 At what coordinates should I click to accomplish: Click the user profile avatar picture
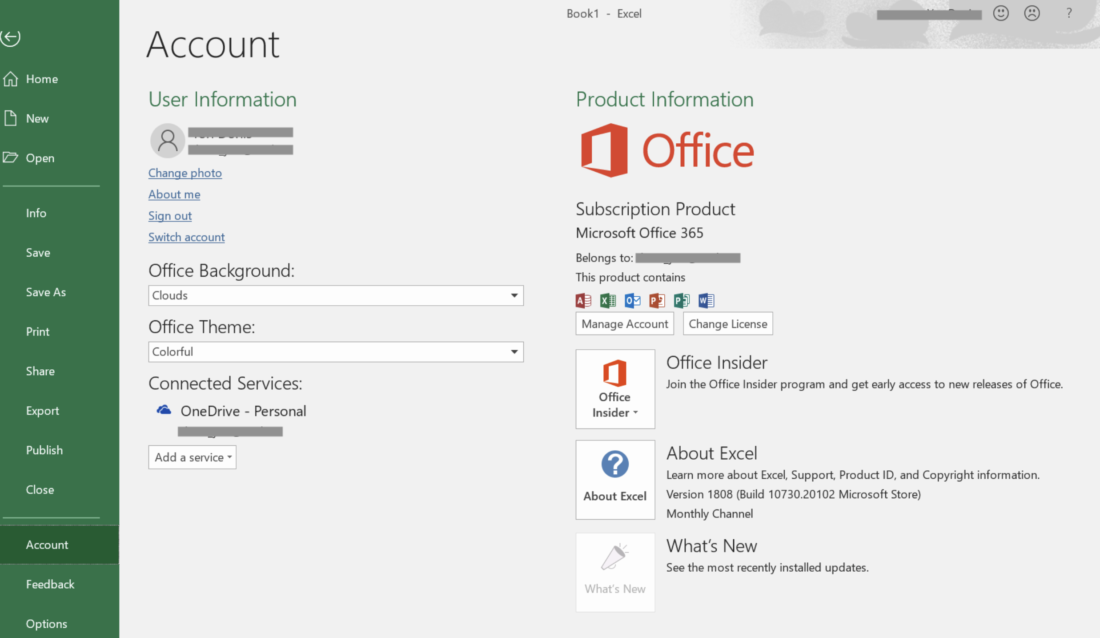pos(167,140)
